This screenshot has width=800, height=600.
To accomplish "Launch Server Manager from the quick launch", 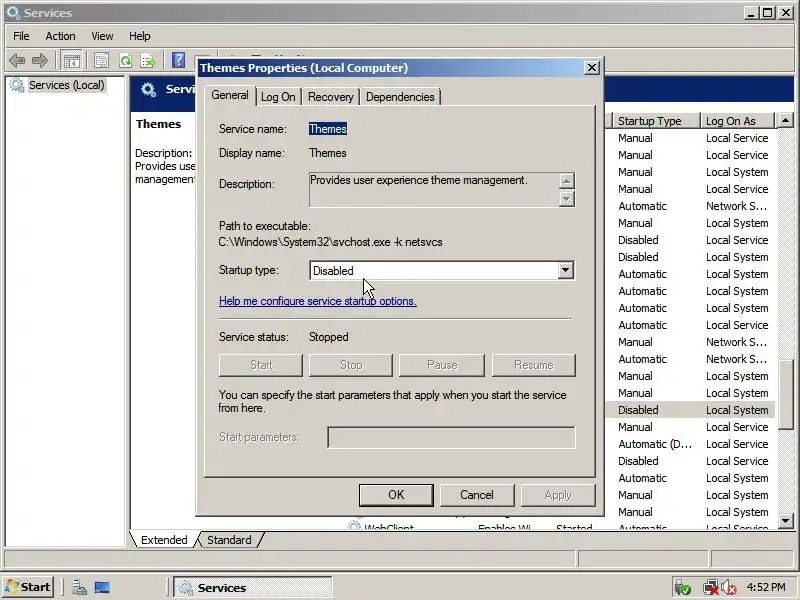I will (x=79, y=588).
